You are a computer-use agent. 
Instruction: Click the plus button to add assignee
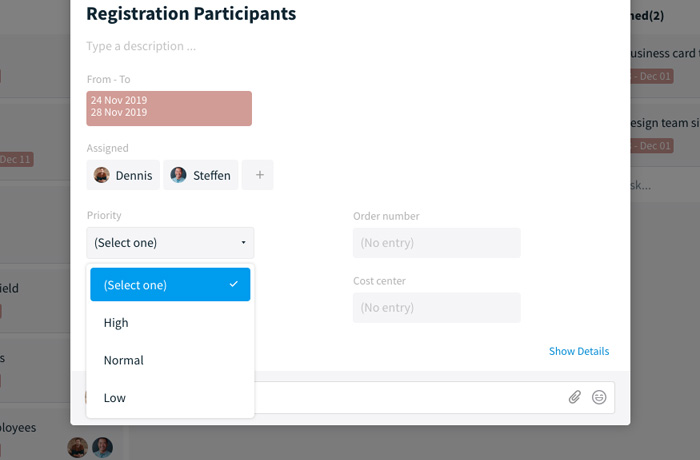point(259,175)
